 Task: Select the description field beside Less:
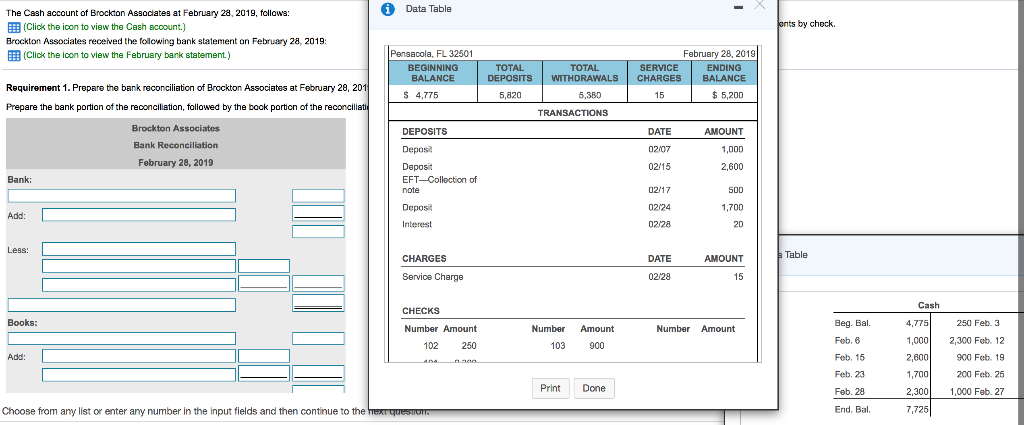tap(139, 249)
